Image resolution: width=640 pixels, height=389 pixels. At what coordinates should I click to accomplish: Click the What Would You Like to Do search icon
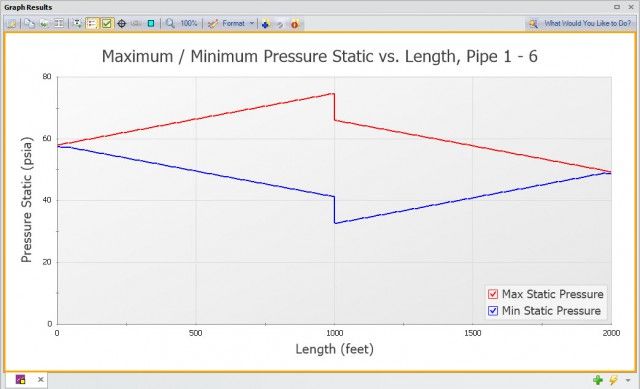(533, 24)
